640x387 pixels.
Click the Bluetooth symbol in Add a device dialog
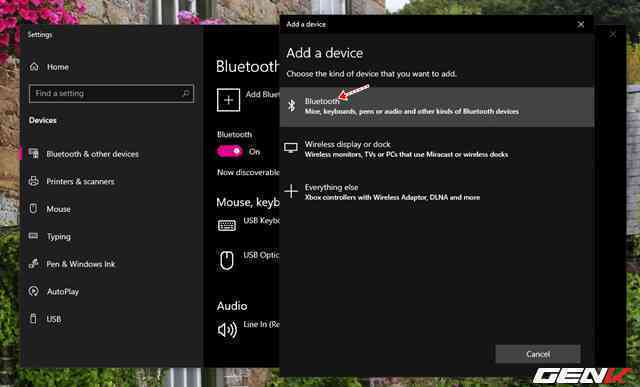(x=291, y=105)
